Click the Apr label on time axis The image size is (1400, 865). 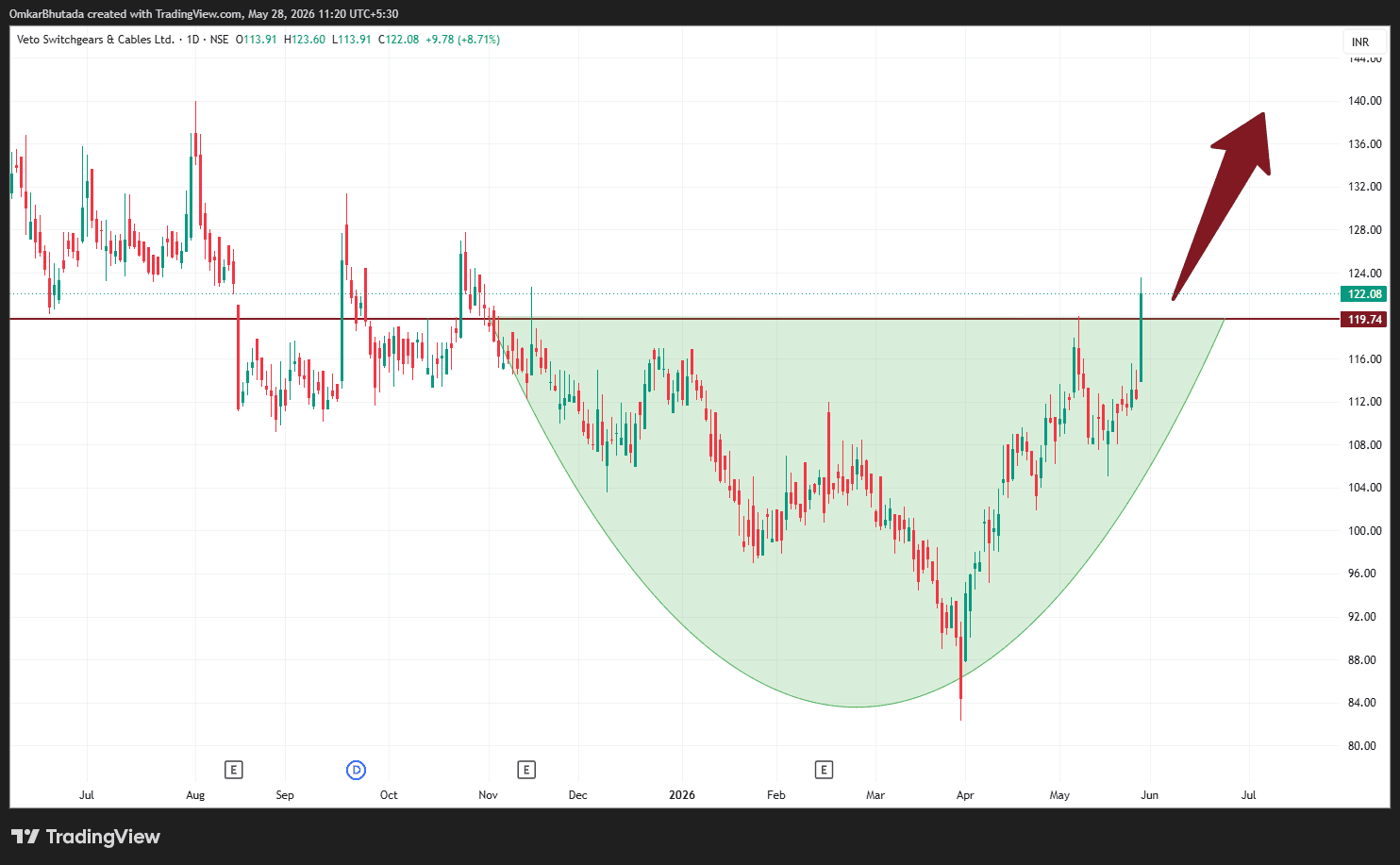pyautogui.click(x=965, y=795)
